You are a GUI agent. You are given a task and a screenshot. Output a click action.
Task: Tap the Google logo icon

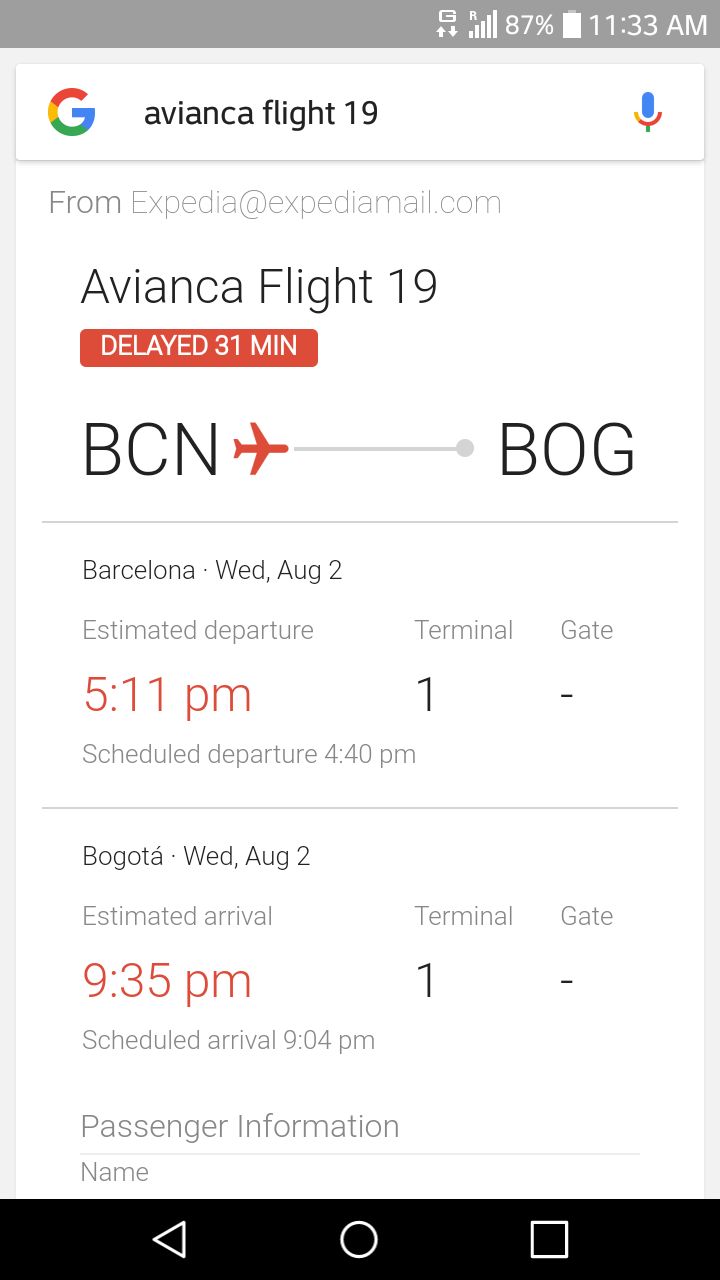[x=72, y=112]
